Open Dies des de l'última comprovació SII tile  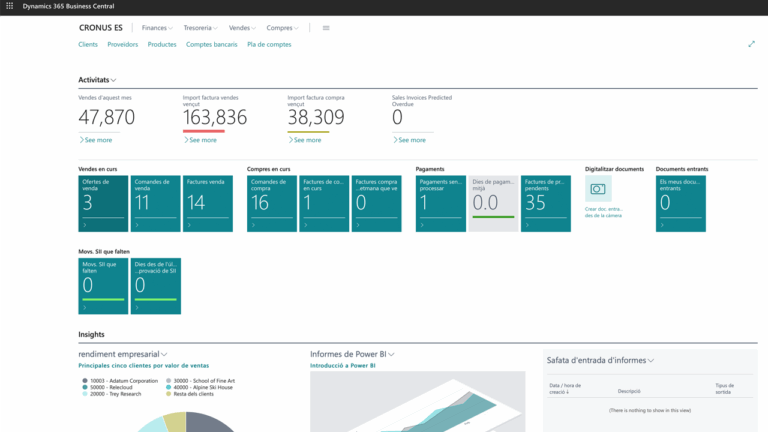tap(156, 286)
